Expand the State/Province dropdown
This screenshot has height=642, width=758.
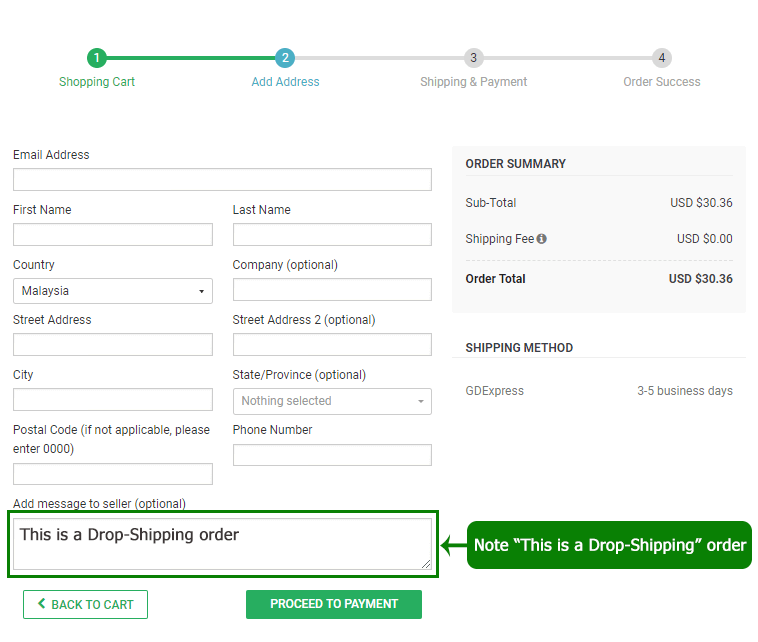pyautogui.click(x=332, y=401)
